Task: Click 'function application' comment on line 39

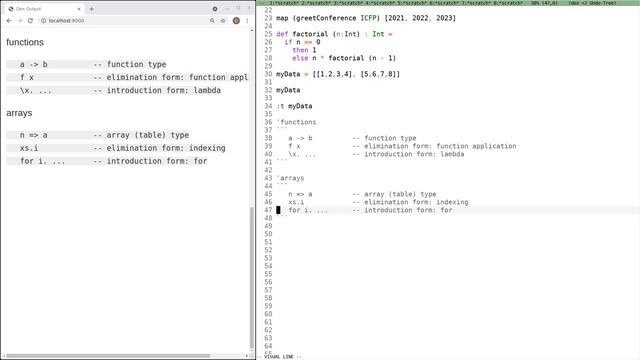Action: pyautogui.click(x=476, y=146)
